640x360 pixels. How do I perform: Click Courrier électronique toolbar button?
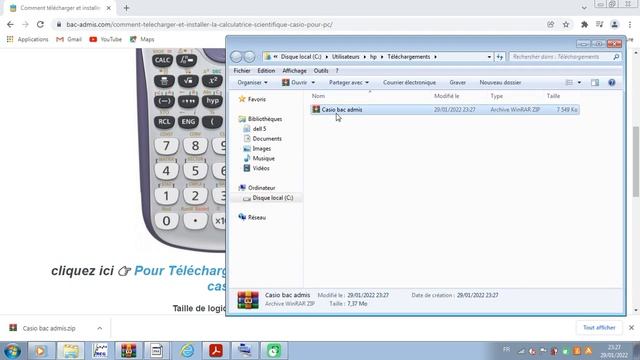(x=409, y=82)
